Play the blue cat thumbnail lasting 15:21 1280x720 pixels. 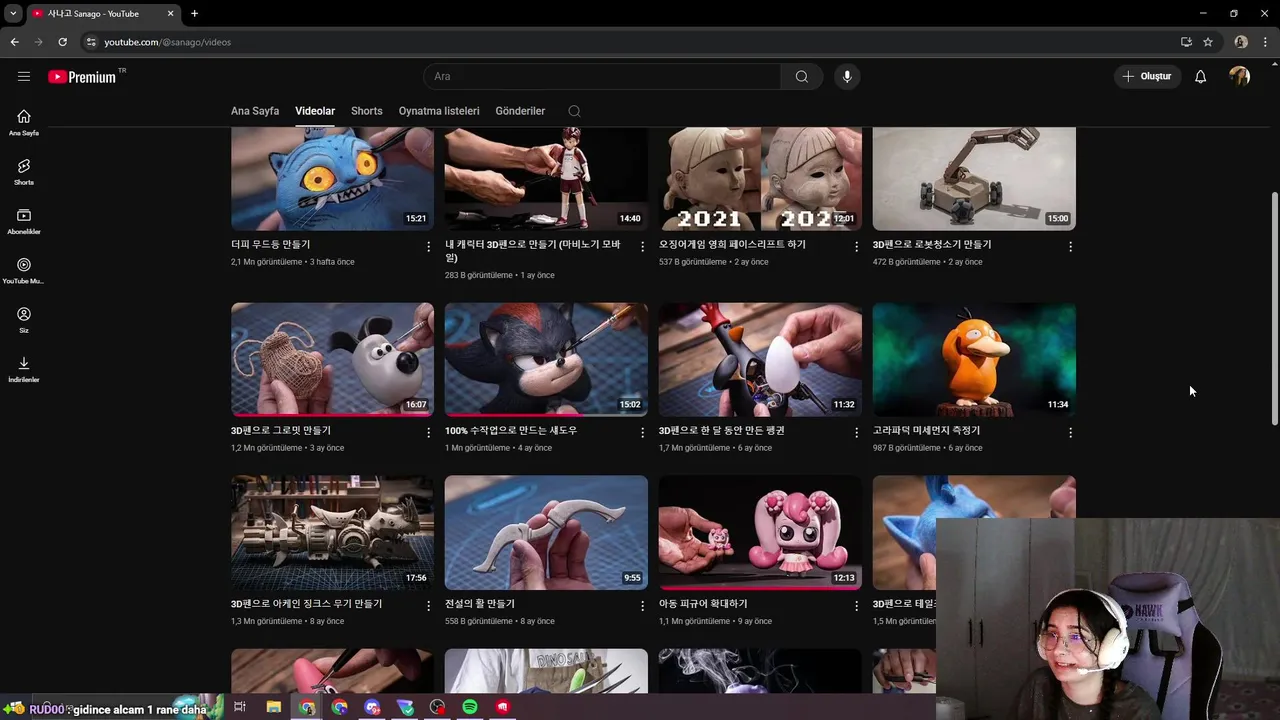point(332,179)
